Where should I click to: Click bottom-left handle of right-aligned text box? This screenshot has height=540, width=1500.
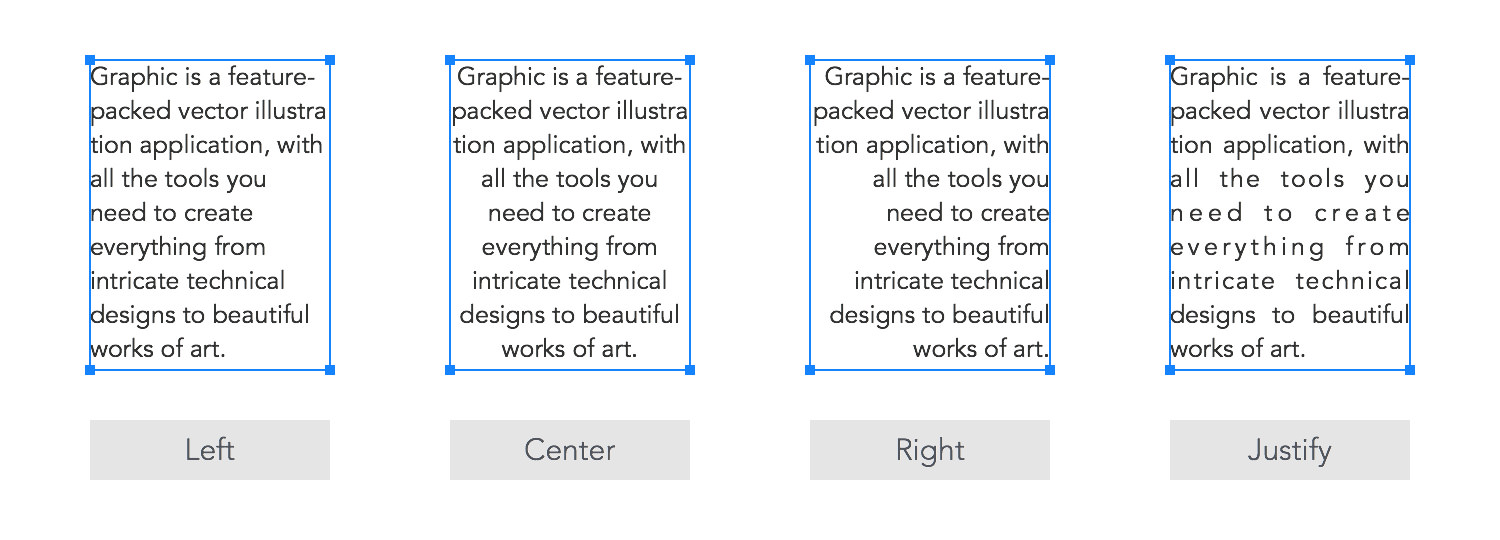coord(810,370)
